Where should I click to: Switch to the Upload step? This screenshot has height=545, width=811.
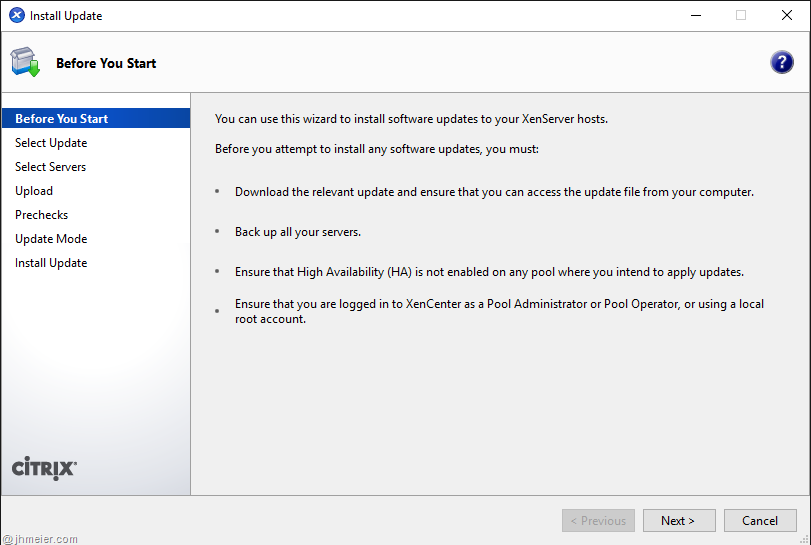click(x=34, y=191)
